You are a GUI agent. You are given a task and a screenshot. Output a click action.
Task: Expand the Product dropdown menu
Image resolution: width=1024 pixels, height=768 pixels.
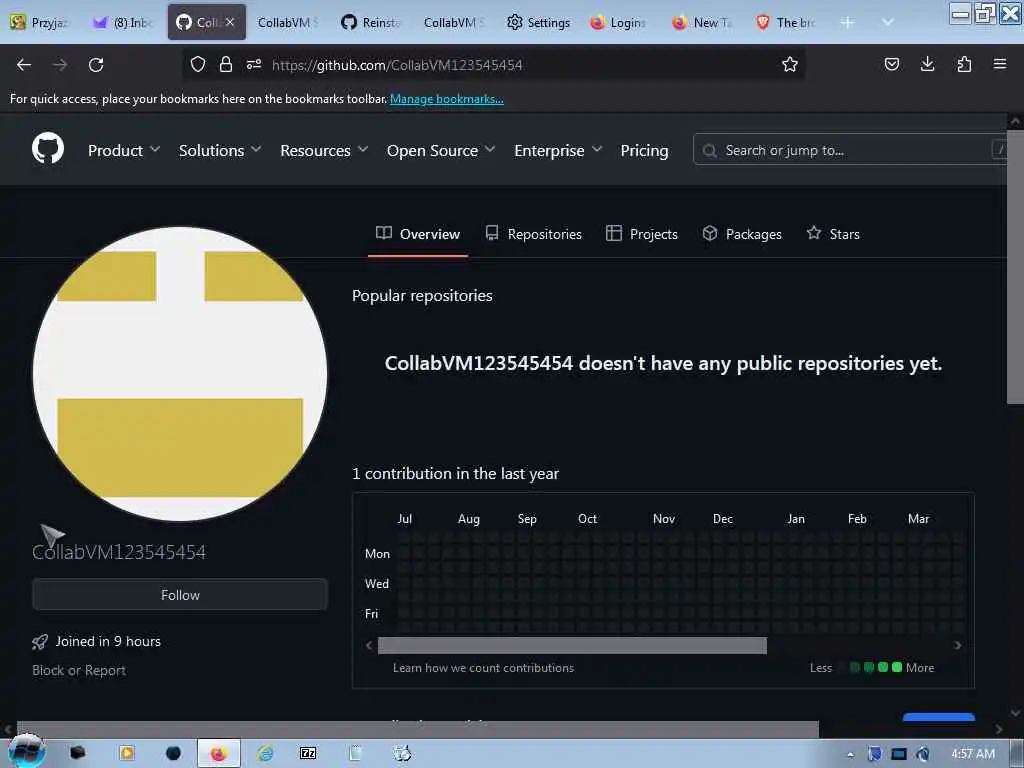[x=124, y=150]
